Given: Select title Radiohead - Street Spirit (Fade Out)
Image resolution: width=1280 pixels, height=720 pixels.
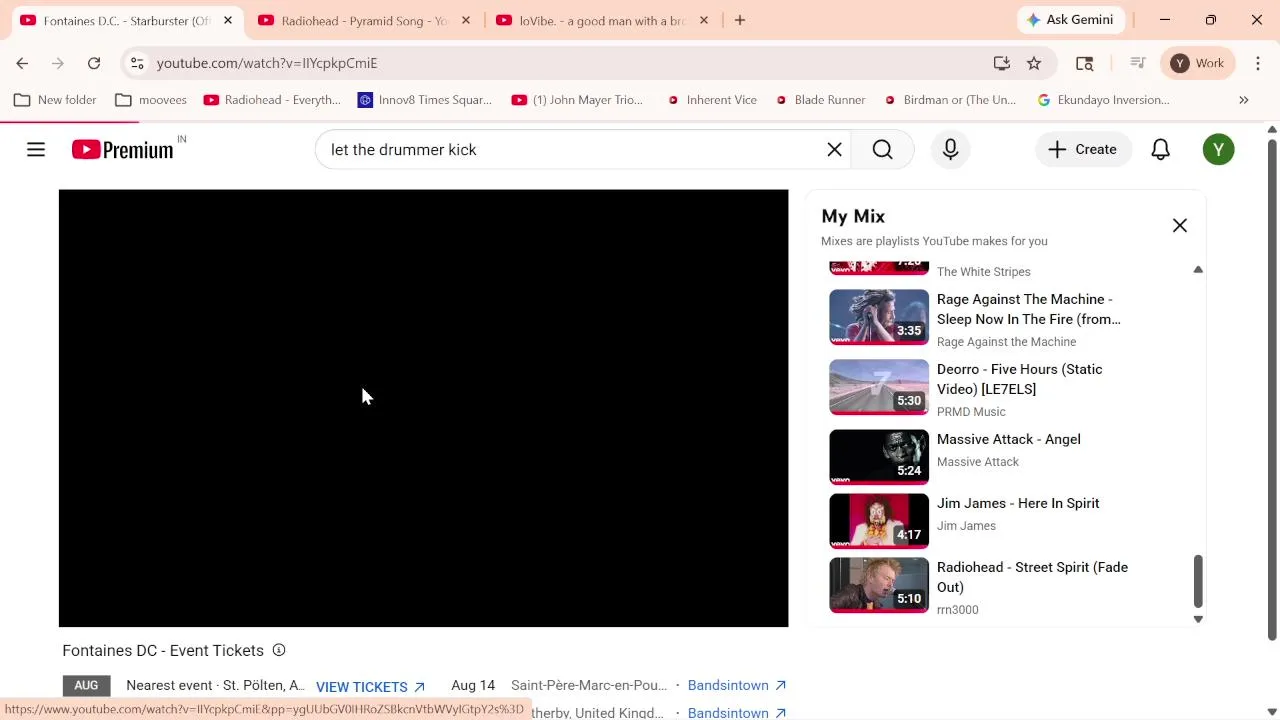Looking at the screenshot, I should (1032, 577).
